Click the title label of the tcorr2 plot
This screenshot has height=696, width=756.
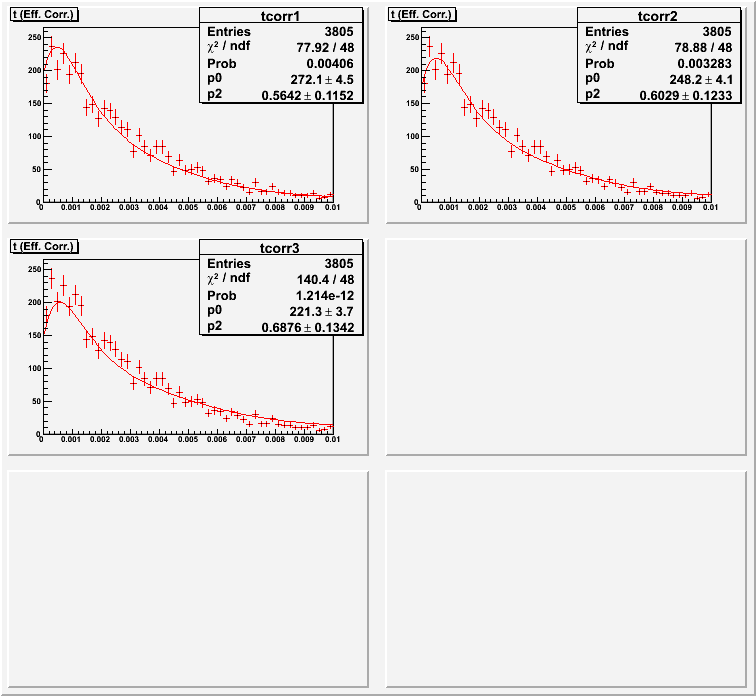(421, 14)
